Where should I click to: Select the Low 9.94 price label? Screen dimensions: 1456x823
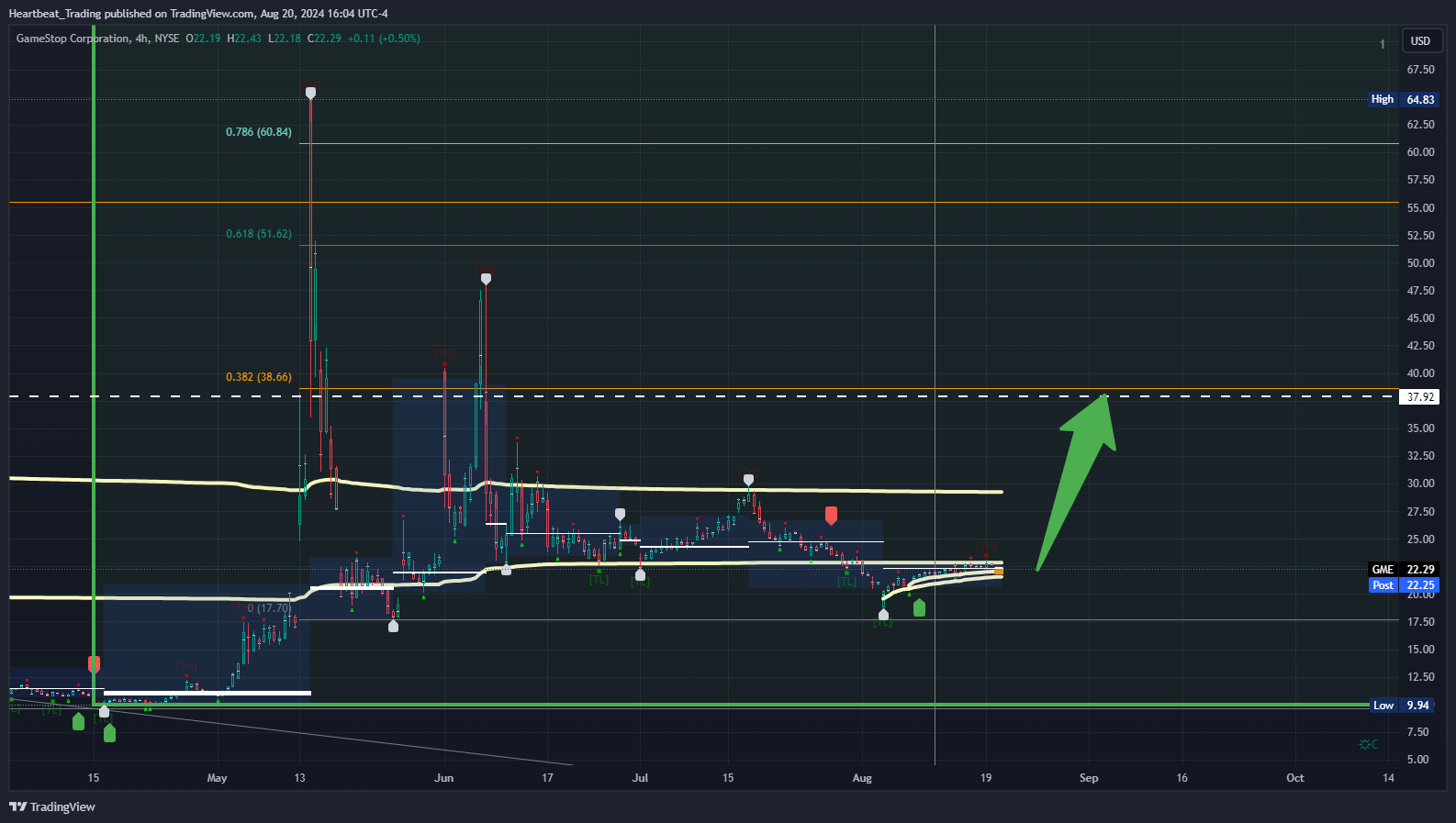tap(1403, 706)
